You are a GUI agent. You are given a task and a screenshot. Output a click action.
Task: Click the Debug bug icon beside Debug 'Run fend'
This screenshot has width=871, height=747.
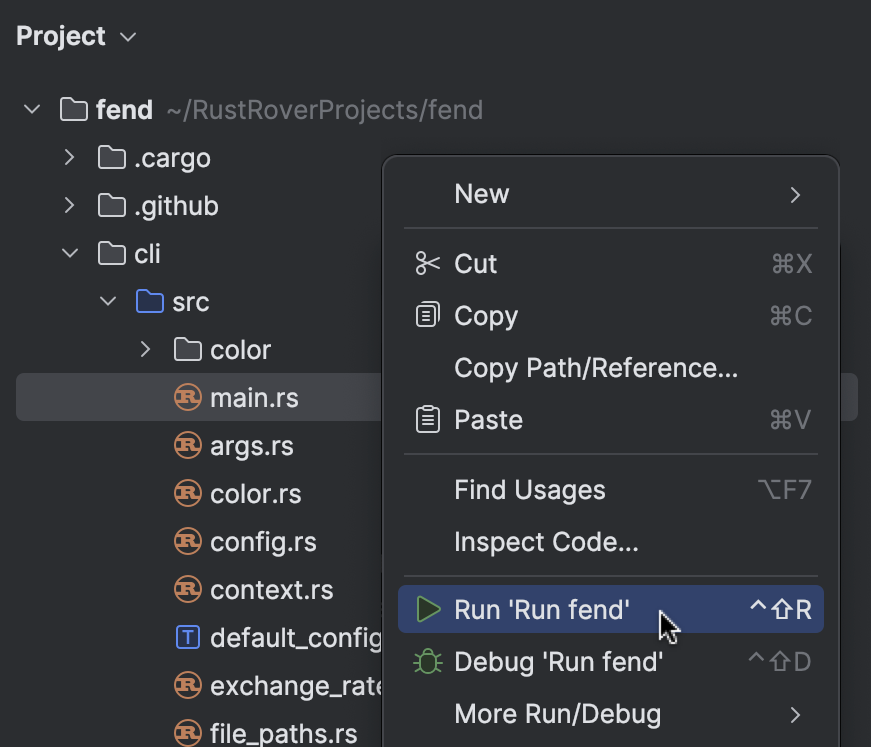pyautogui.click(x=428, y=661)
